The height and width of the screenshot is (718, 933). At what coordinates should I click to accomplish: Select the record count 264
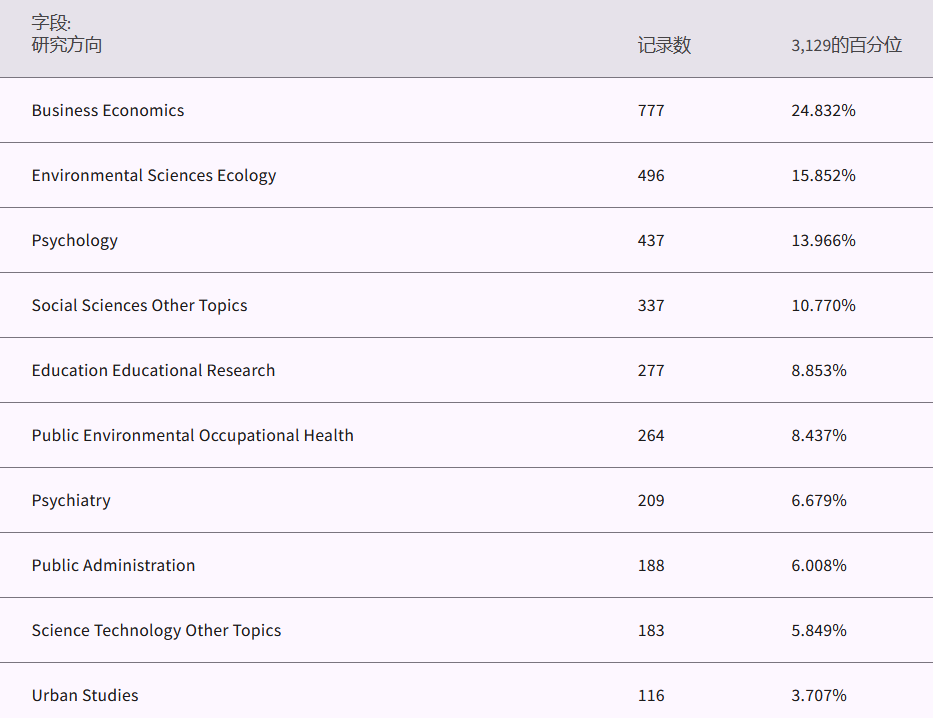tap(651, 435)
